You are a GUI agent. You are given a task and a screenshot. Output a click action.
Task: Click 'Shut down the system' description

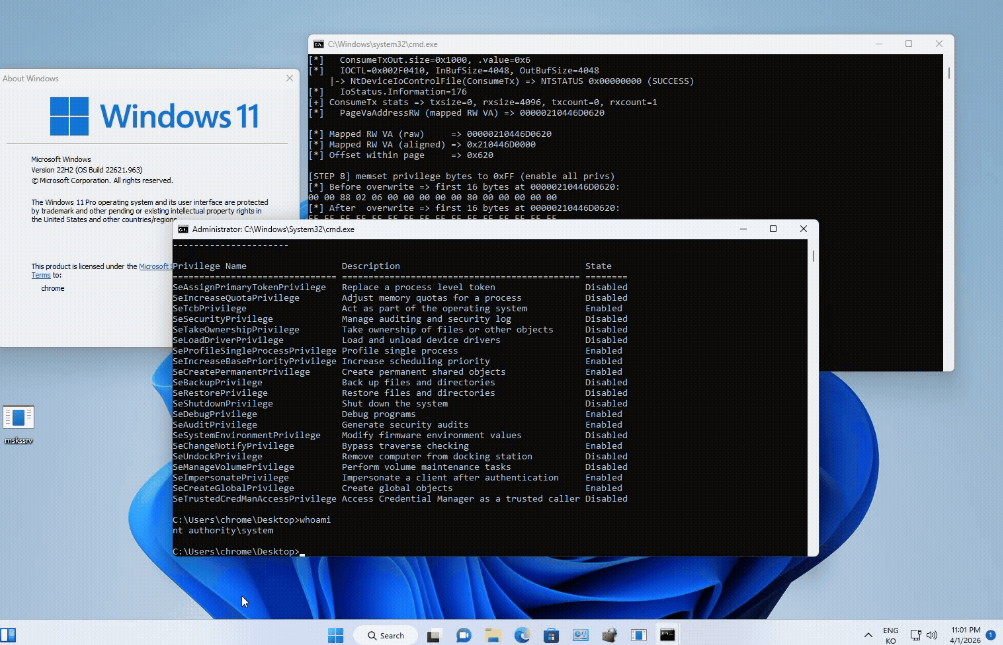pyautogui.click(x=395, y=404)
